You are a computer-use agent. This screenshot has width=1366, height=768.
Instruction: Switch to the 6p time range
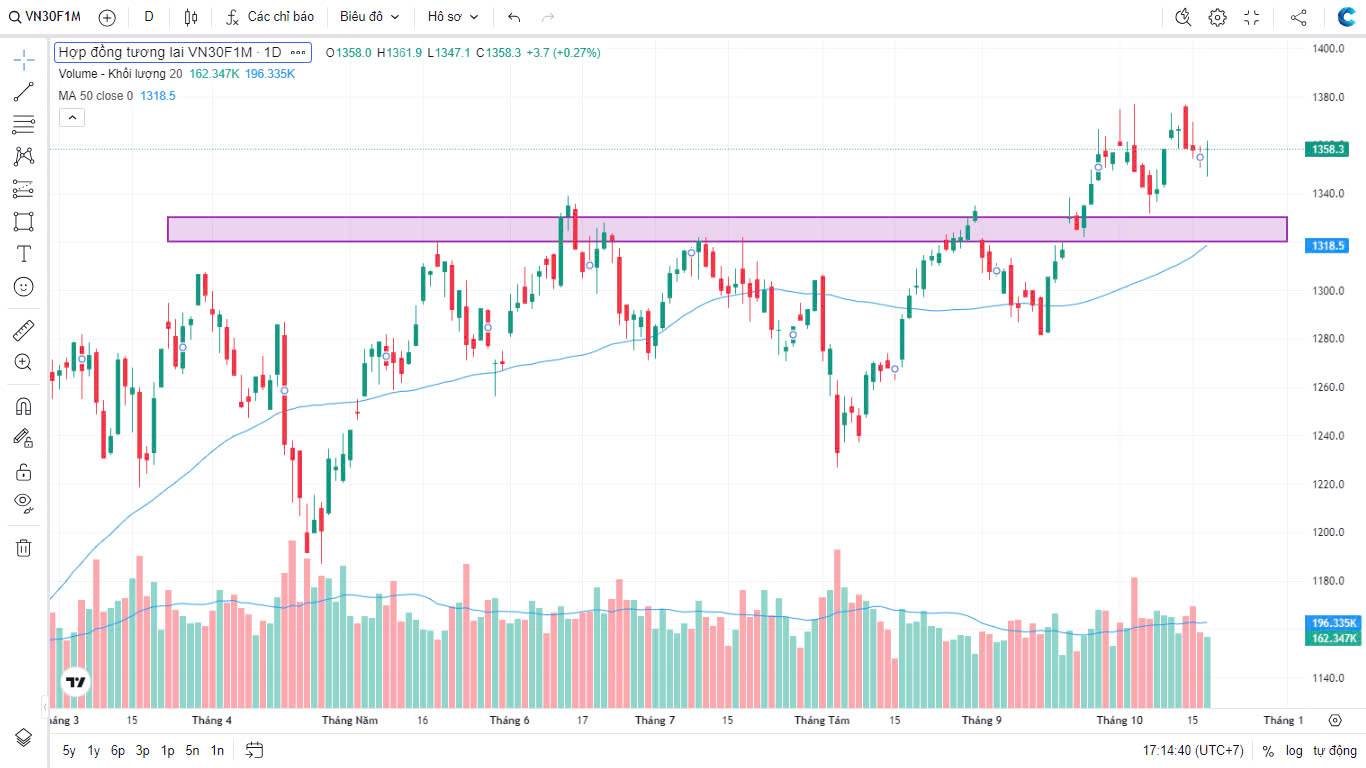tap(118, 750)
